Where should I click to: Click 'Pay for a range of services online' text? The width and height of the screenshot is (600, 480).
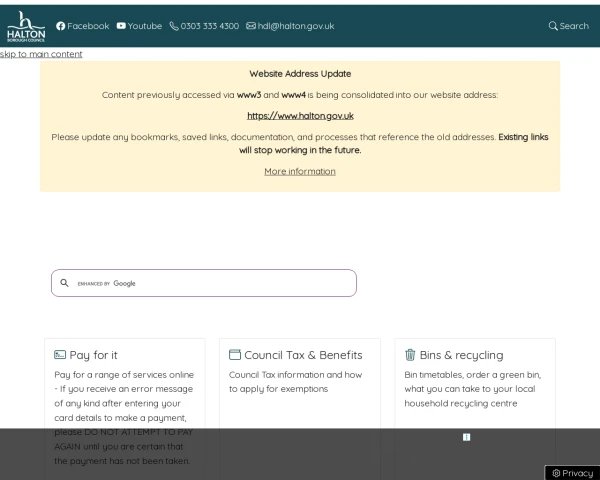click(124, 375)
